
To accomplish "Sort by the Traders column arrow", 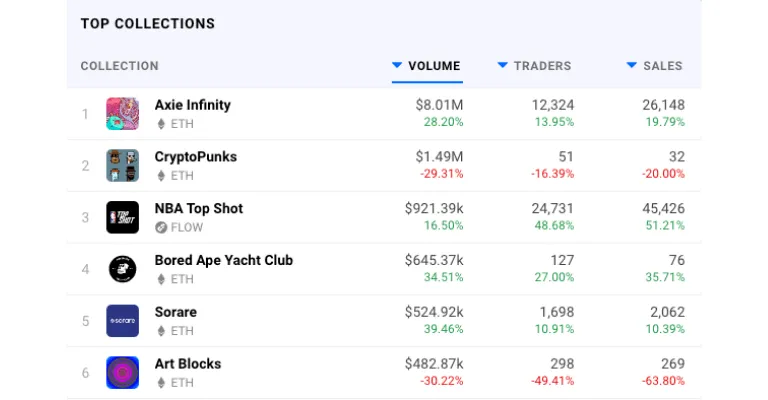I will click(x=503, y=65).
